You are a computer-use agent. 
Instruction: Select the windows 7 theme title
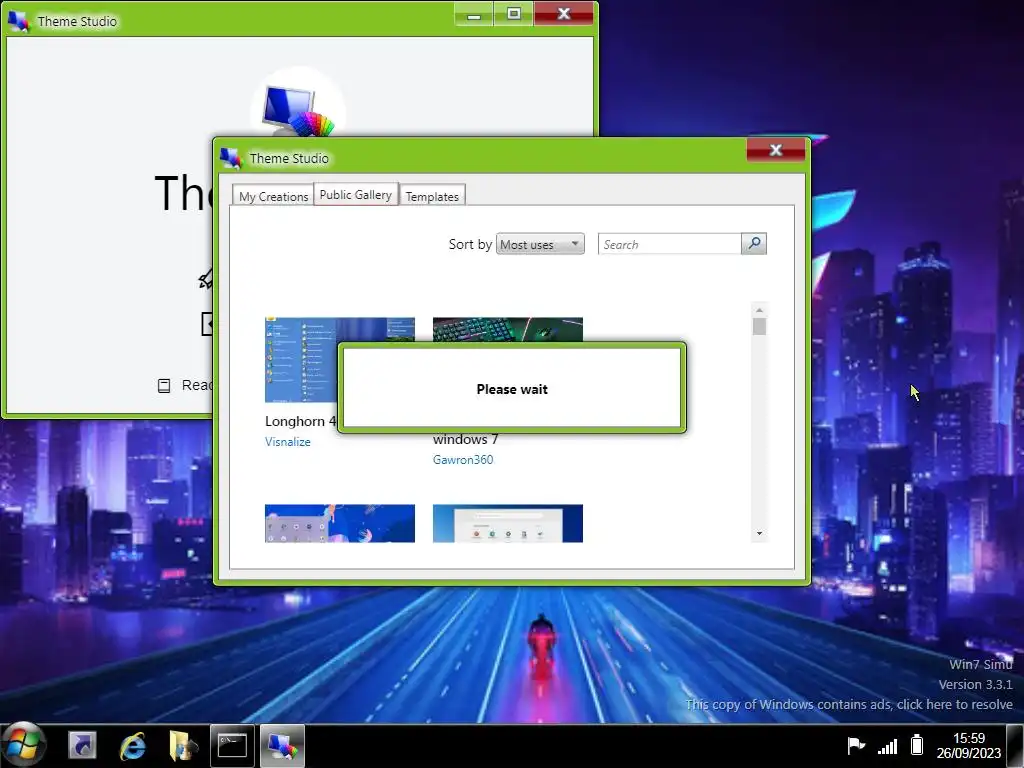point(466,440)
